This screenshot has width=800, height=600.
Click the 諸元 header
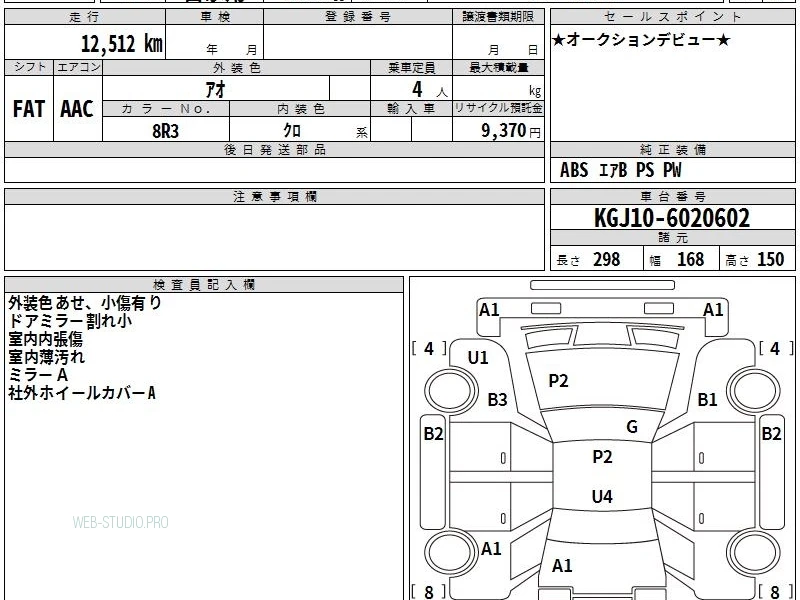tap(672, 238)
